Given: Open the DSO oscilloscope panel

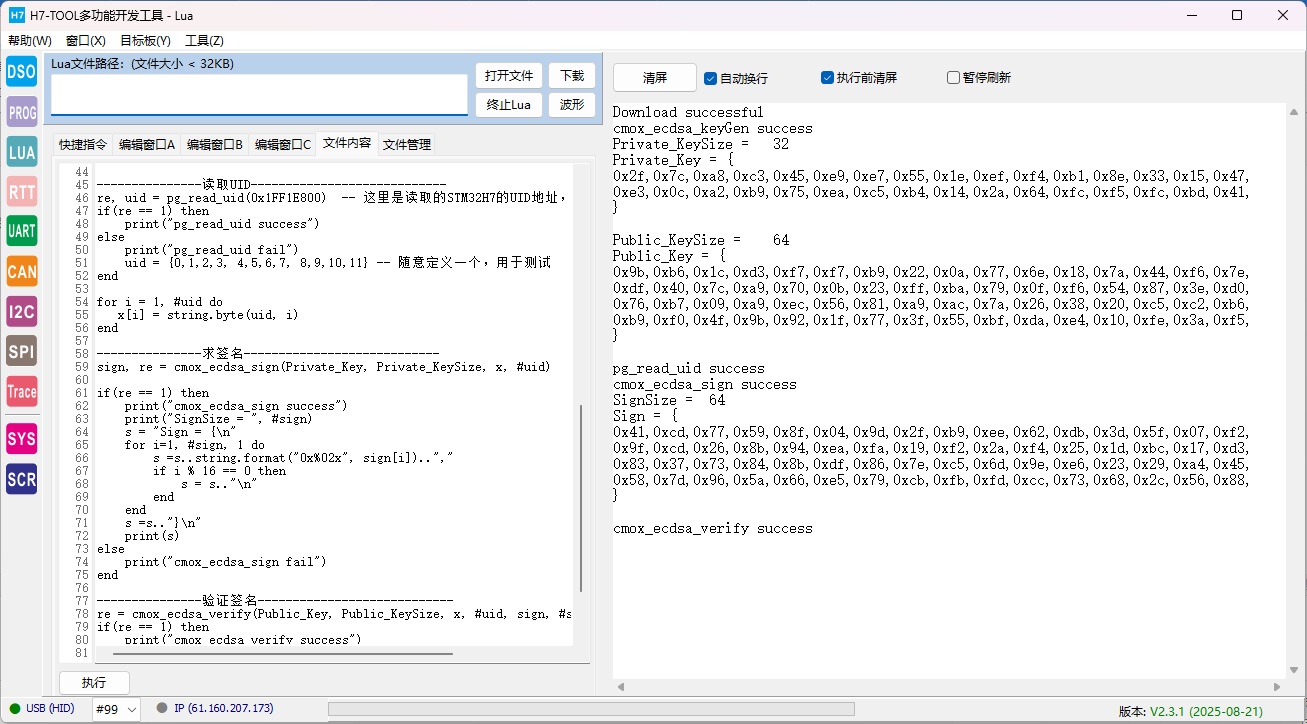Looking at the screenshot, I should (22, 71).
